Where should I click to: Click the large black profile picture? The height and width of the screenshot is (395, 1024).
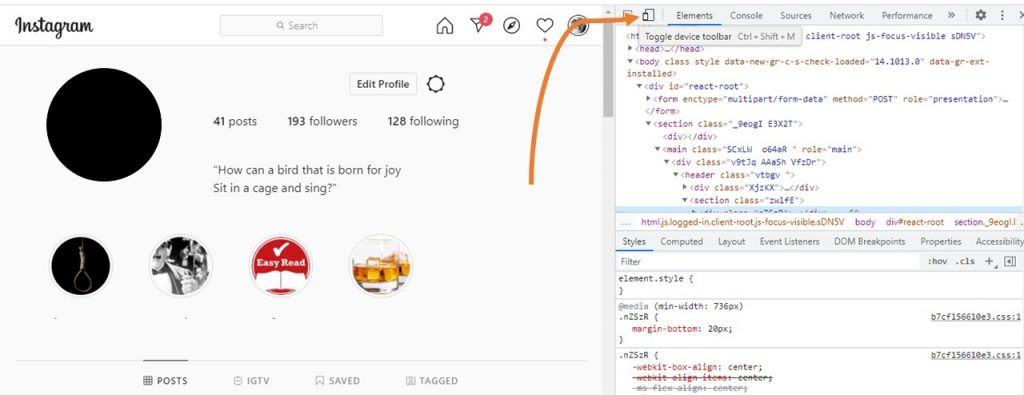point(104,125)
